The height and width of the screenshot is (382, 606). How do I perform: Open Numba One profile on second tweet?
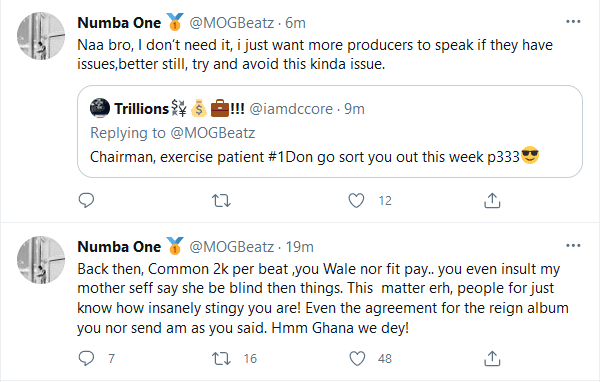[x=119, y=247]
